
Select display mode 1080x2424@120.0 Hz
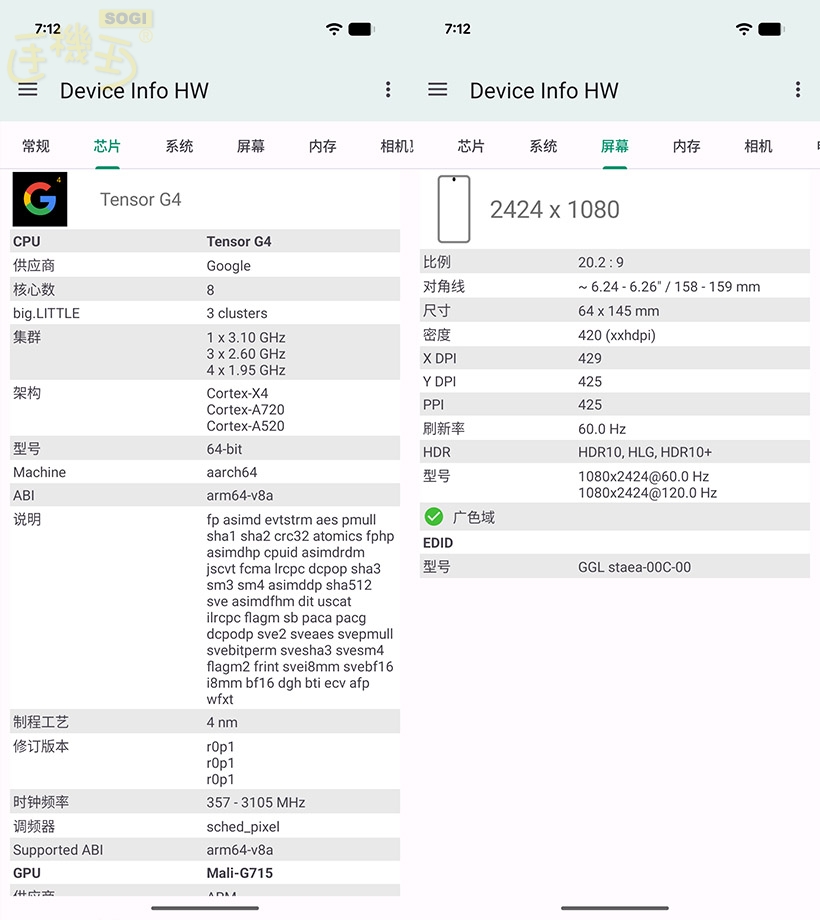[x=648, y=493]
